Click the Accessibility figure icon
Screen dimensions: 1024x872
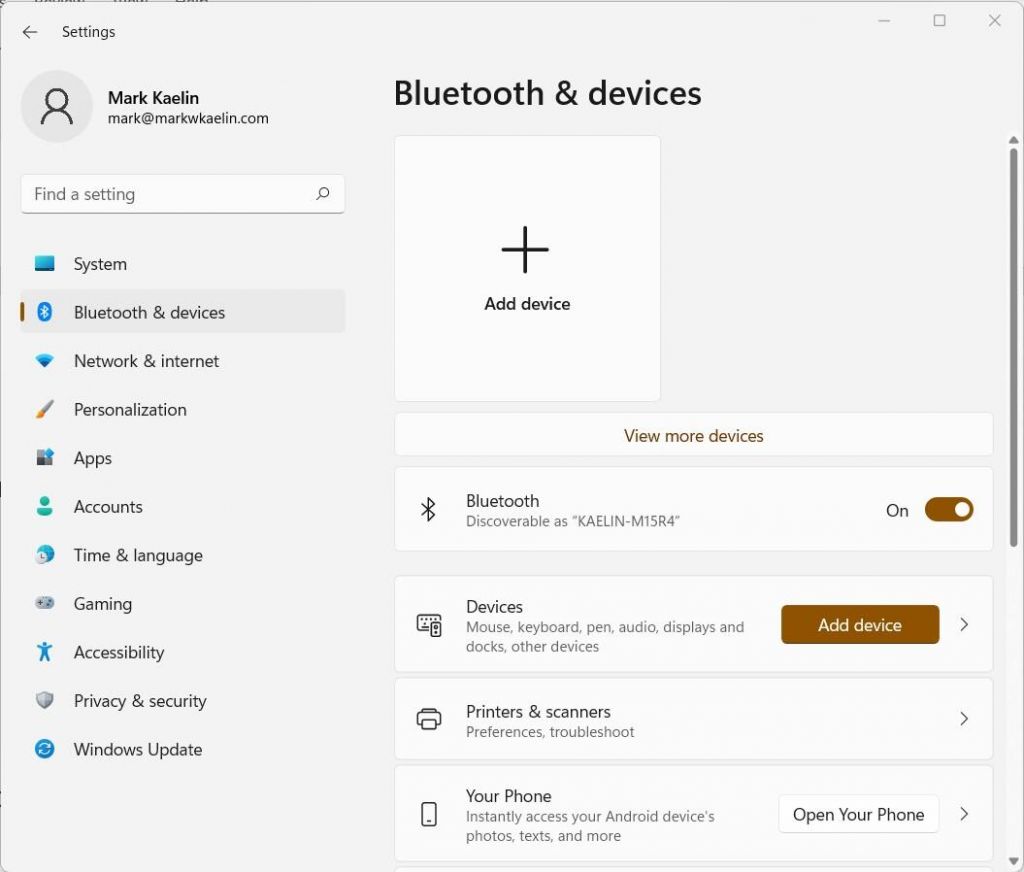coord(45,652)
